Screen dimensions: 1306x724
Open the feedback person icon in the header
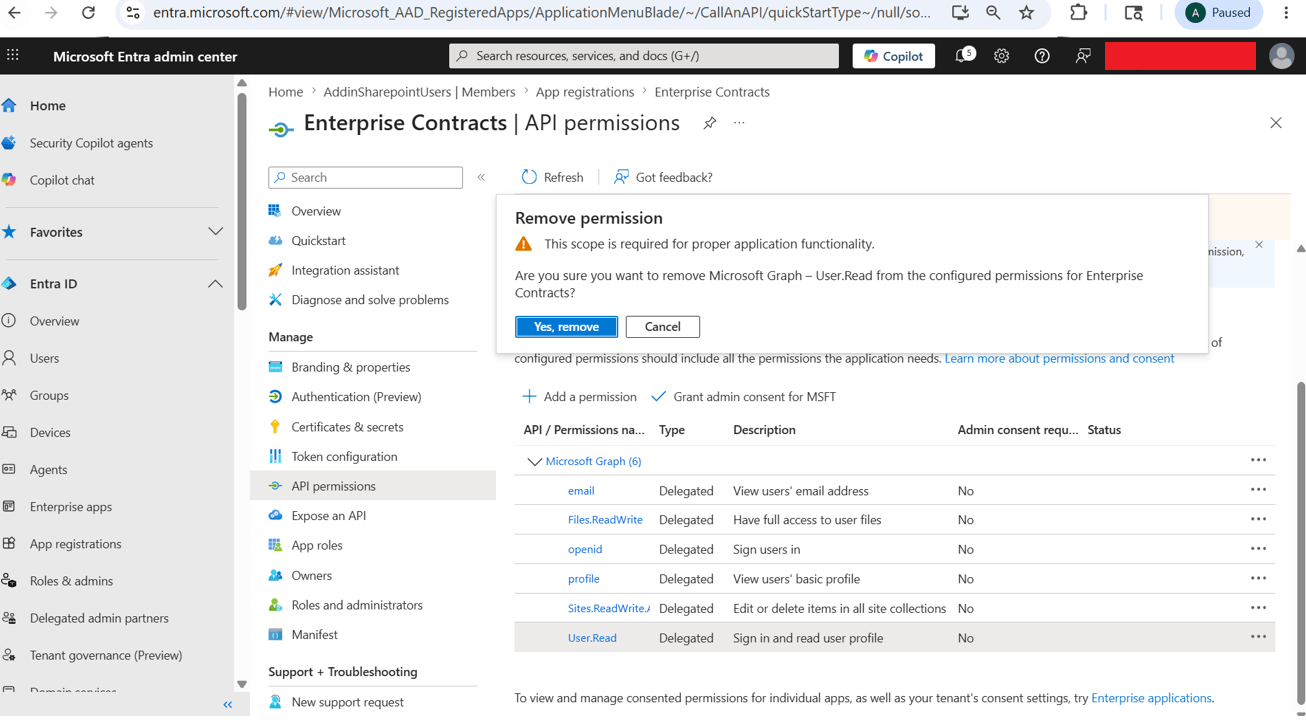pyautogui.click(x=1082, y=56)
